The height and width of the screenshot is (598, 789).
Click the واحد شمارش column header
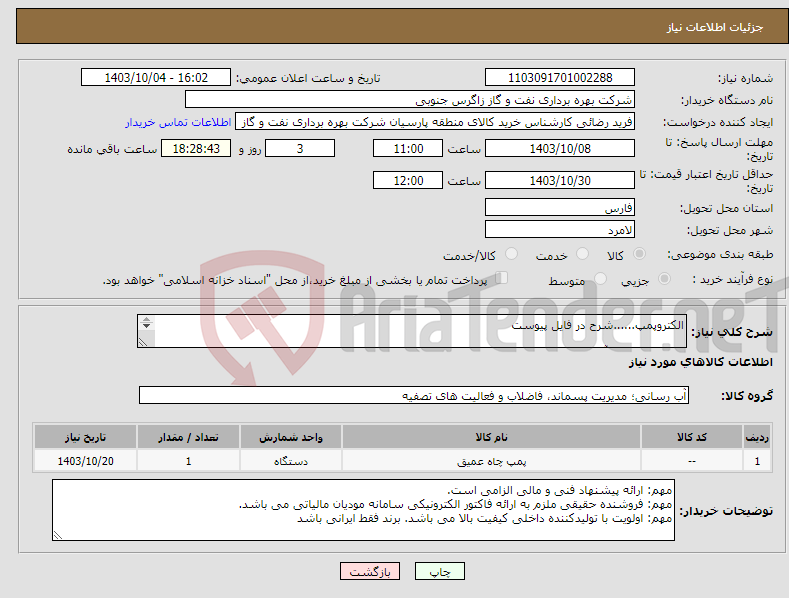291,437
